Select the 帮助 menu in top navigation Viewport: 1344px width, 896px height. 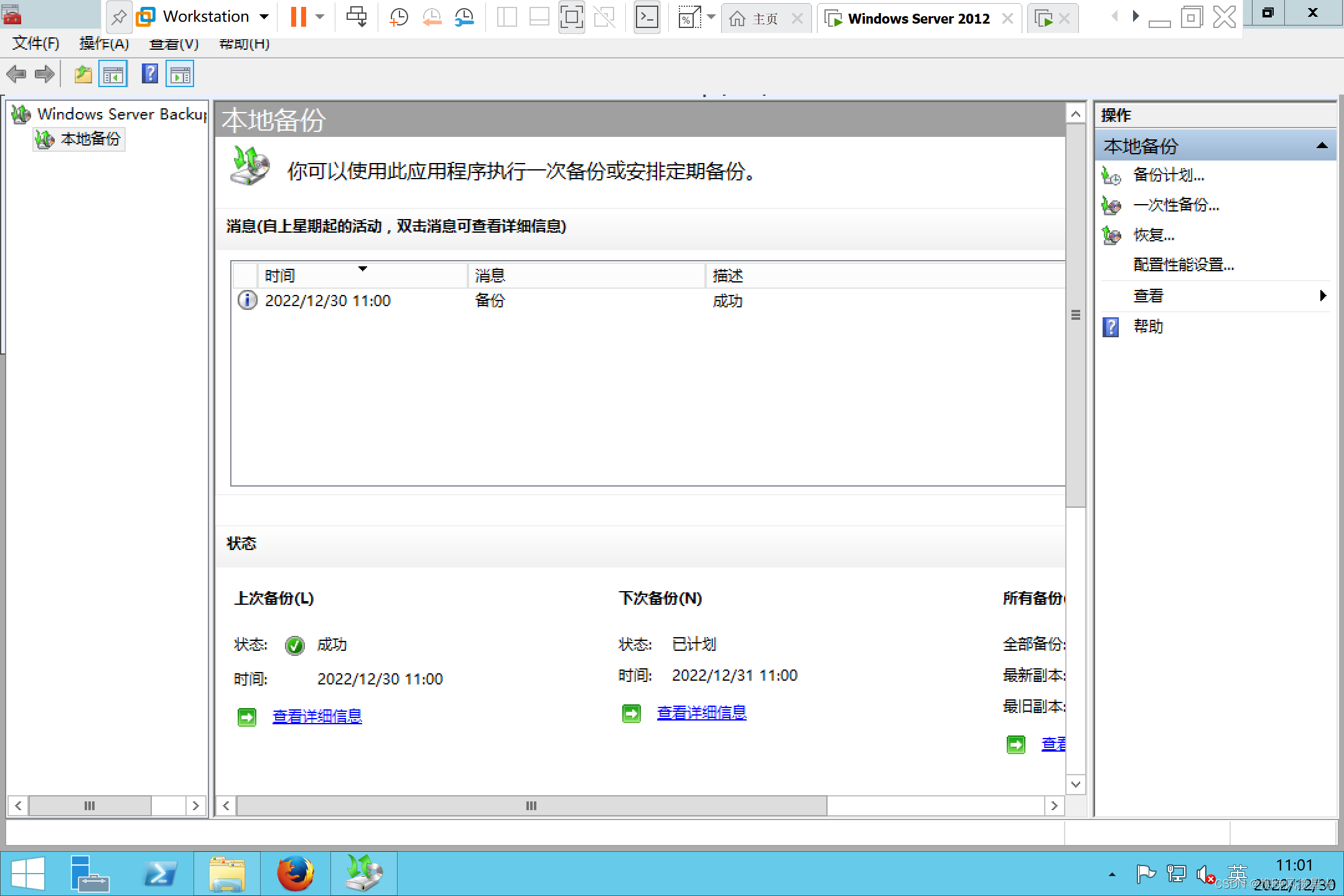pyautogui.click(x=244, y=45)
